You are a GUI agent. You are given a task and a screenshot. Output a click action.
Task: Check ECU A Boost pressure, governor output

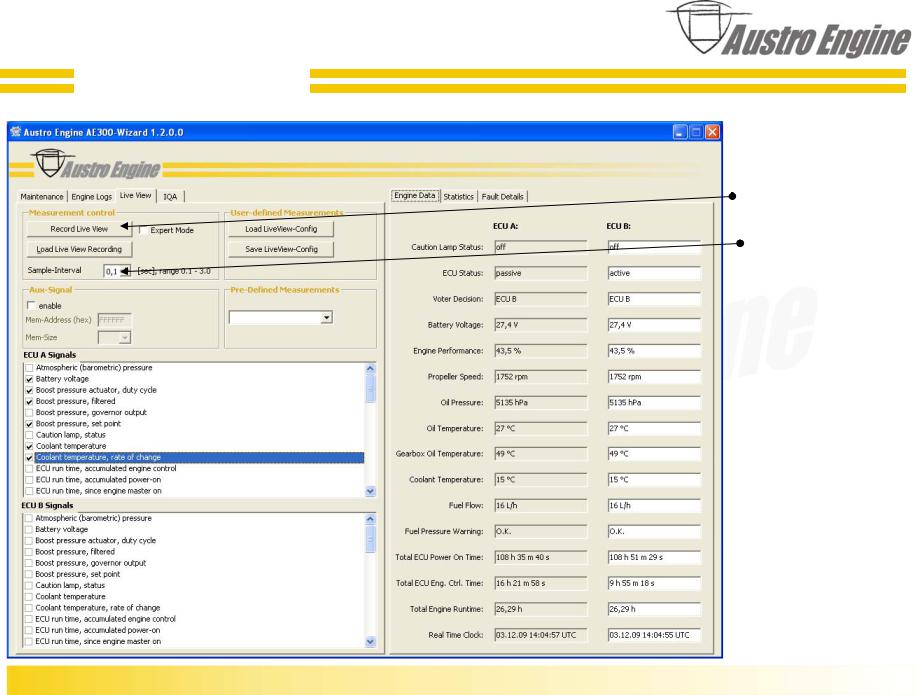click(x=29, y=413)
